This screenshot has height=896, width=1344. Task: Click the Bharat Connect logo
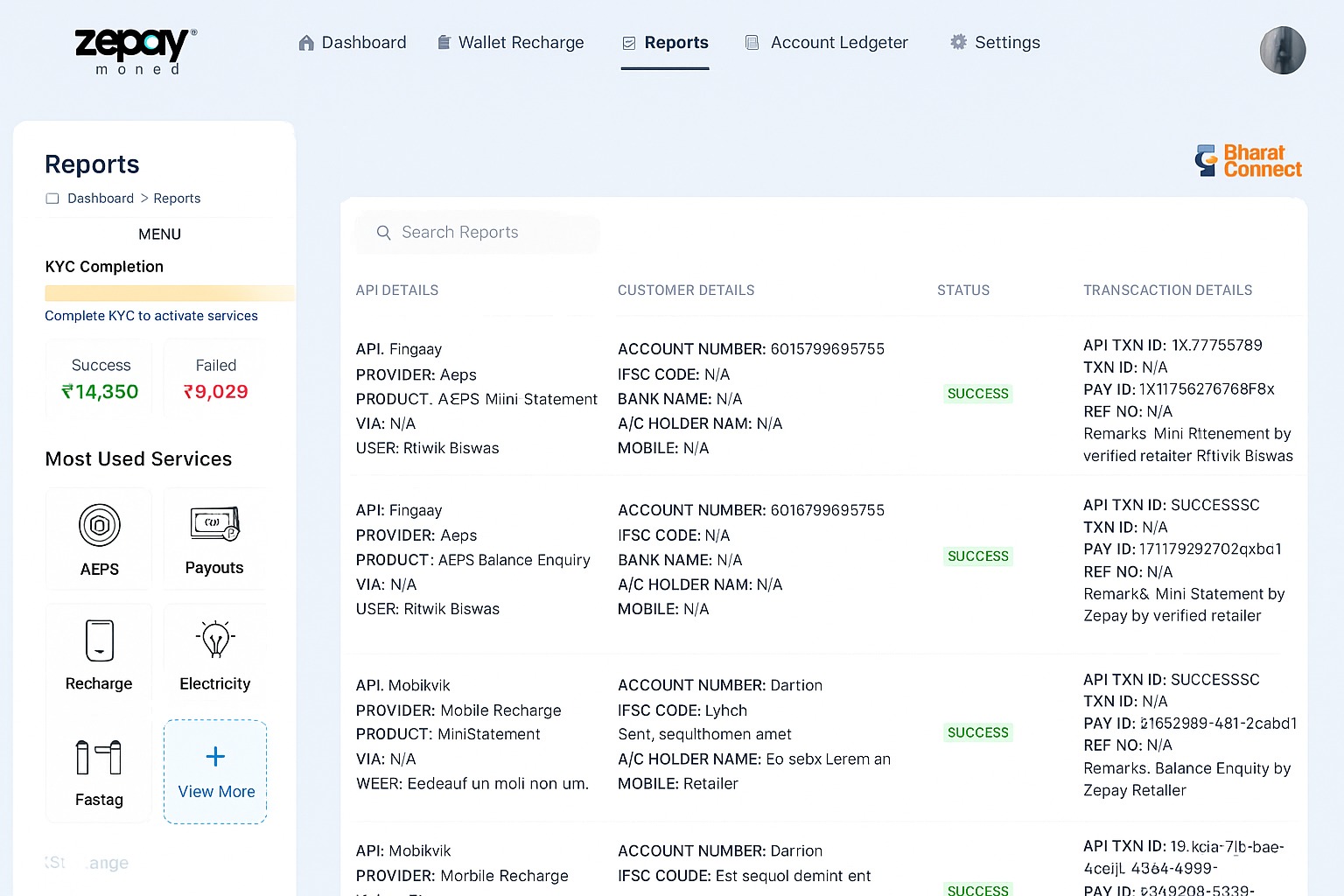pyautogui.click(x=1249, y=161)
